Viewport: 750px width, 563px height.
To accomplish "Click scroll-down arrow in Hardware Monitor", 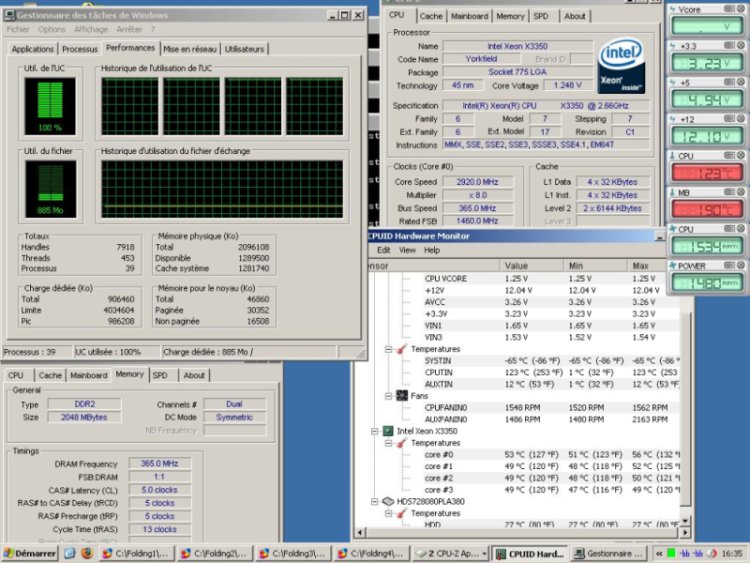I will (685, 521).
